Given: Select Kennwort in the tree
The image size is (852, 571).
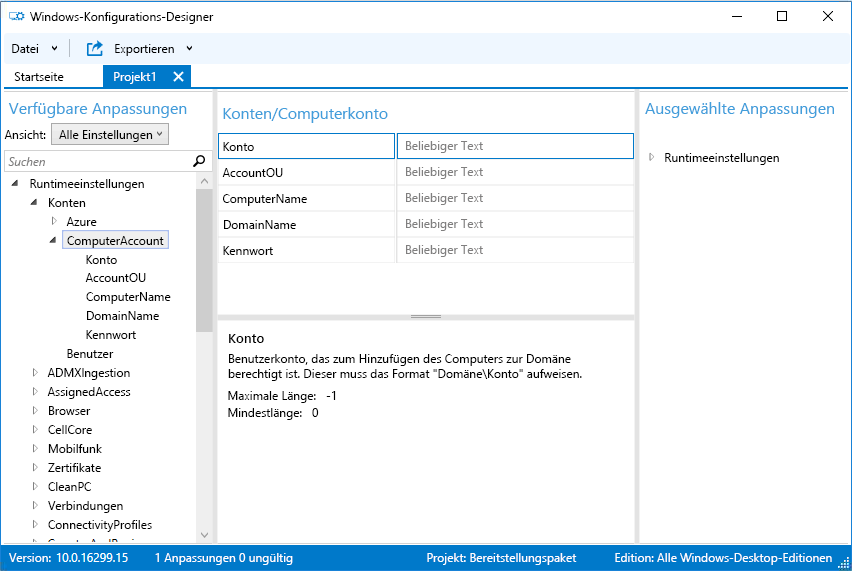Looking at the screenshot, I should (x=111, y=335).
